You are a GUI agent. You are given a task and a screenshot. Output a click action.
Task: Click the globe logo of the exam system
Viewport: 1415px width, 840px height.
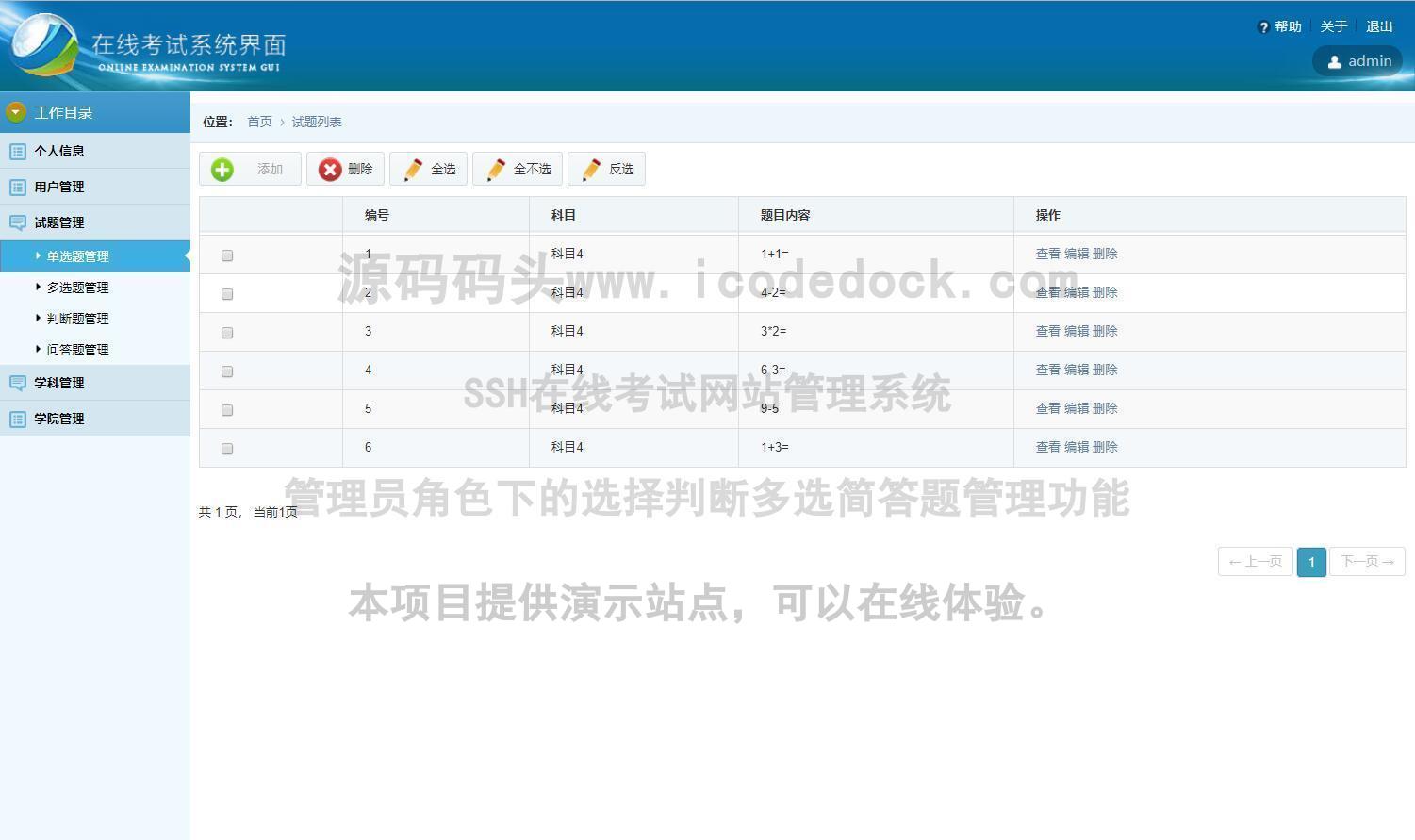[x=42, y=44]
